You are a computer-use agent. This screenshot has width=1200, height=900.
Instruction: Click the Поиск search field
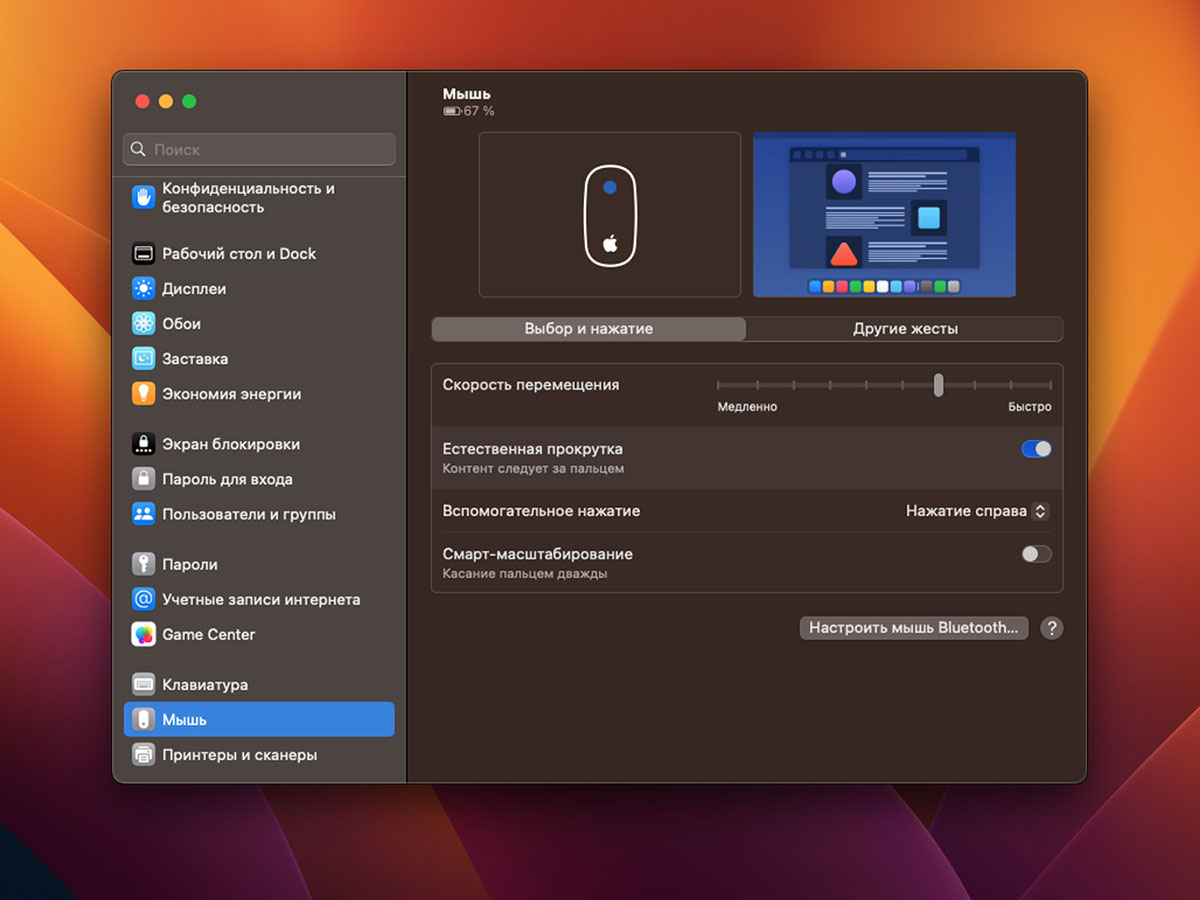(x=260, y=150)
